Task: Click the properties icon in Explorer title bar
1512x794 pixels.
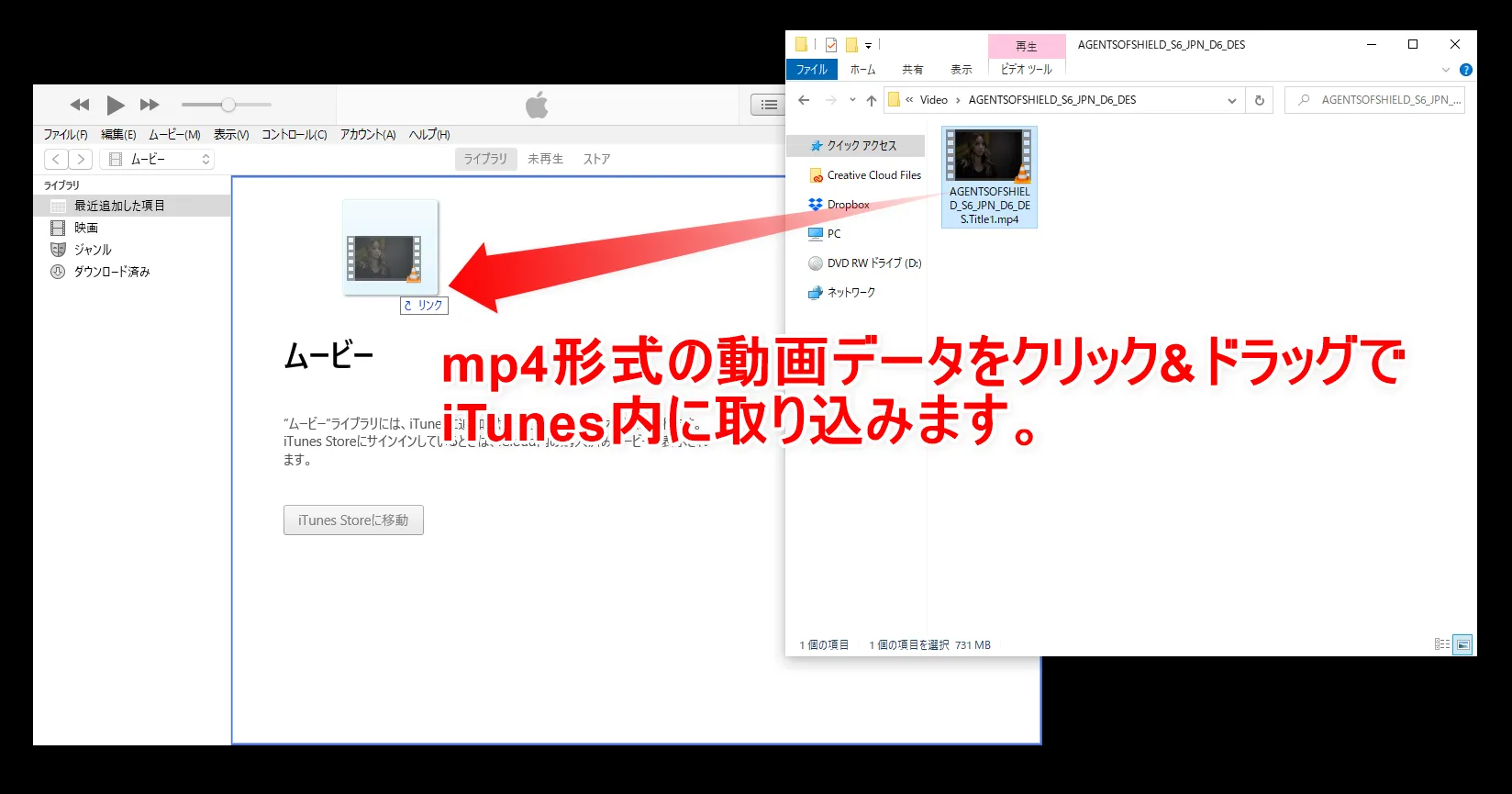Action: (x=831, y=44)
